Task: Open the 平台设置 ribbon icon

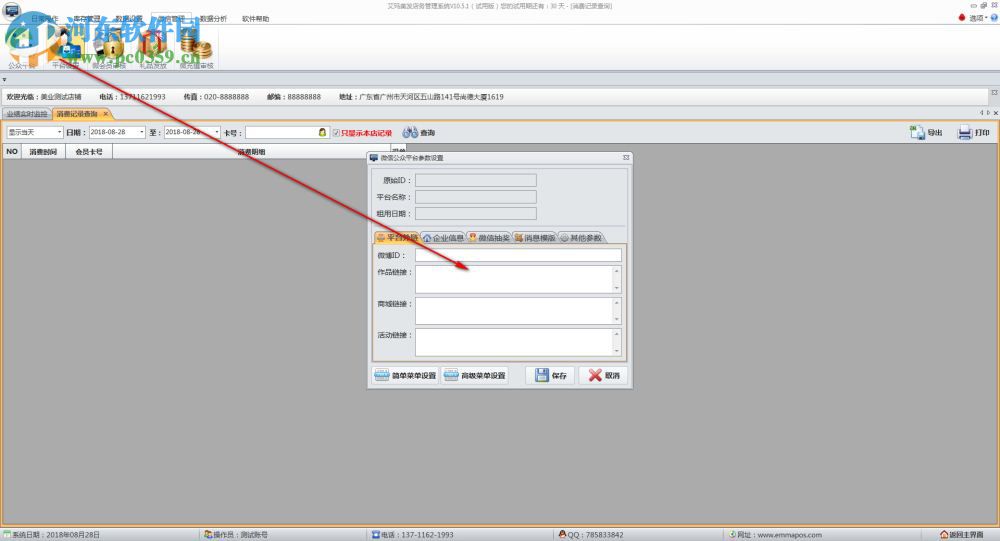Action: click(x=66, y=49)
